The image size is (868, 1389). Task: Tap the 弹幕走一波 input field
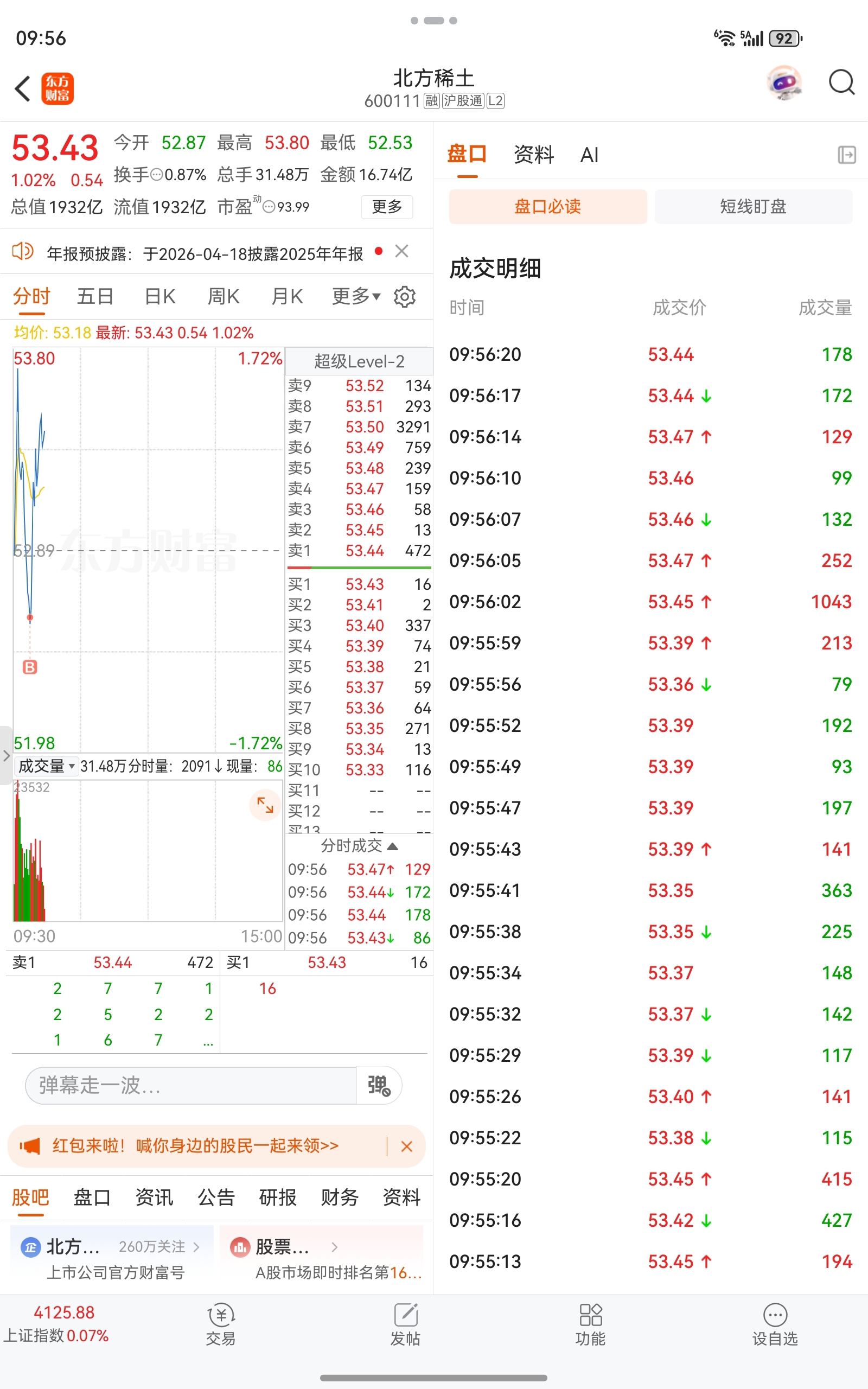(190, 1085)
